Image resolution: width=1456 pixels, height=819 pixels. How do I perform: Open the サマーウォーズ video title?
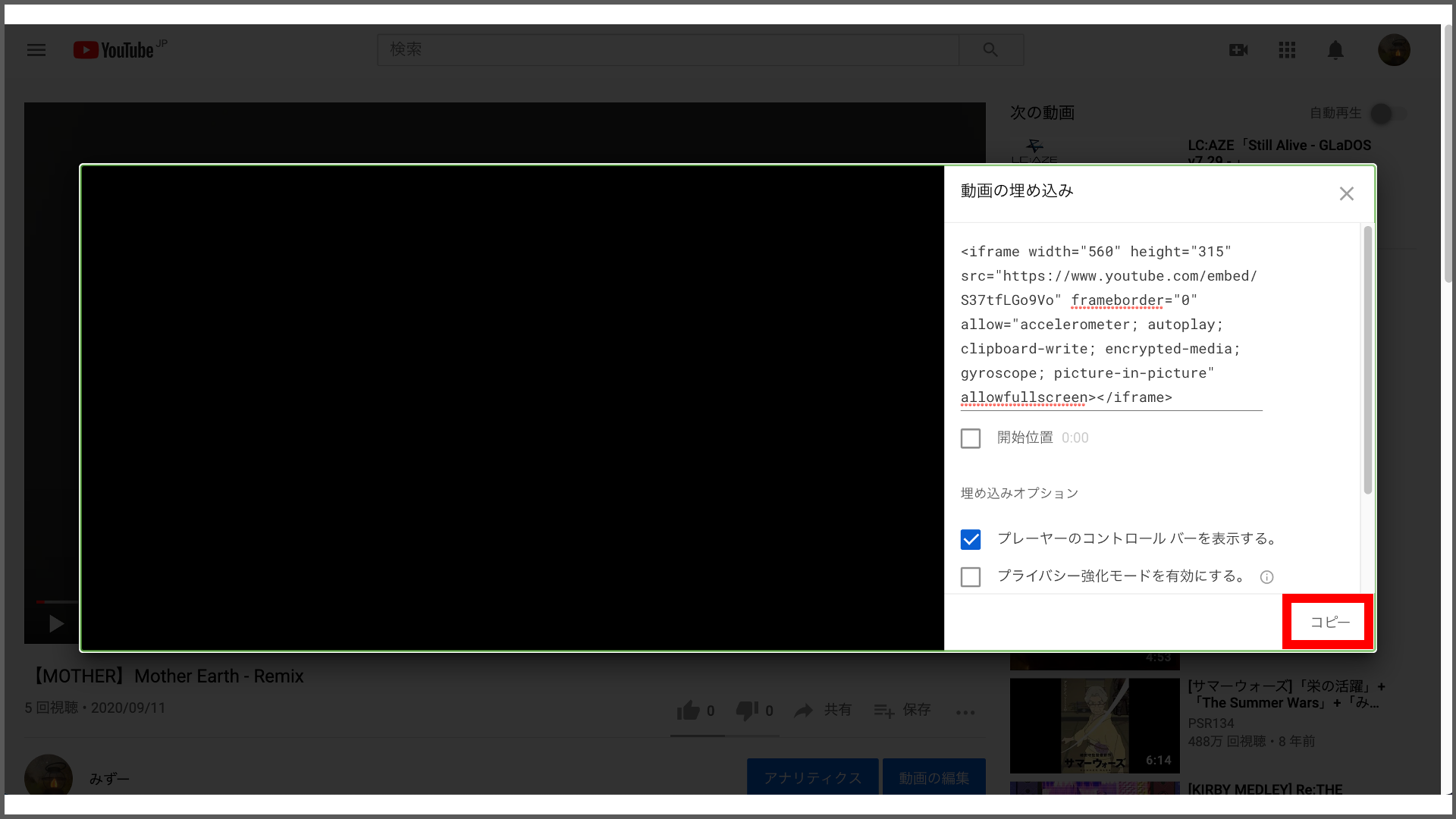pos(1286,695)
